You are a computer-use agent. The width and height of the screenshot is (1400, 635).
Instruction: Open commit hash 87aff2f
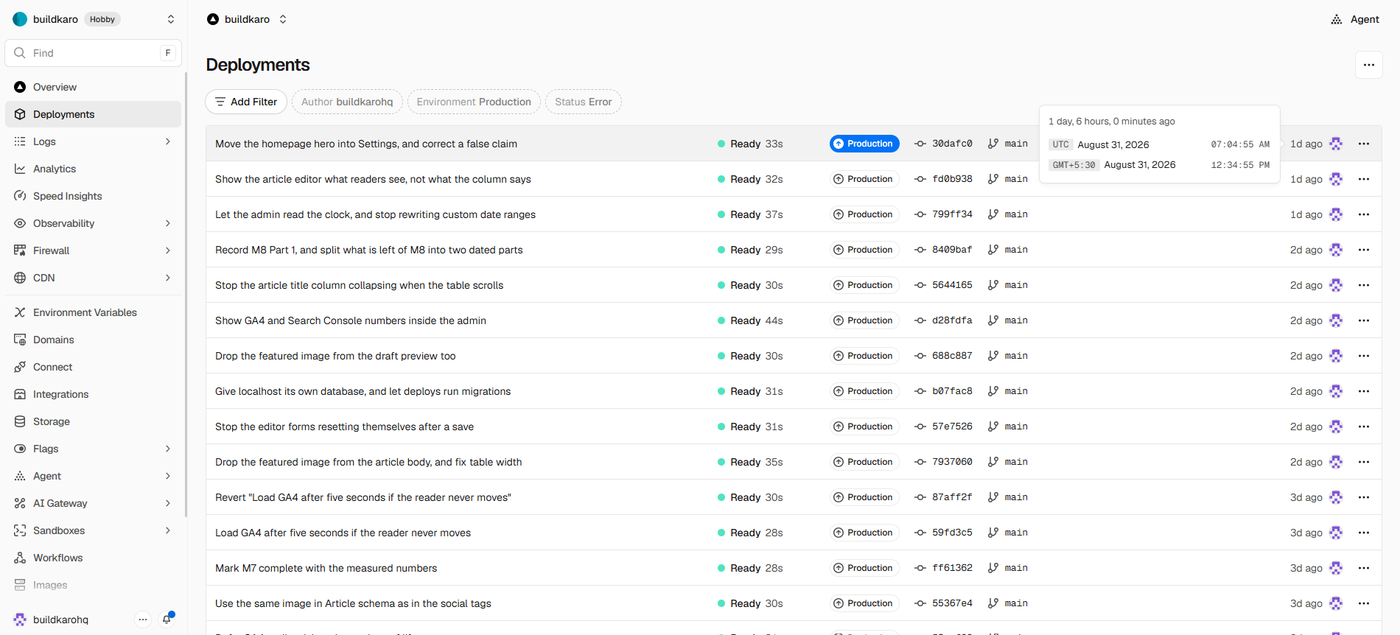952,497
